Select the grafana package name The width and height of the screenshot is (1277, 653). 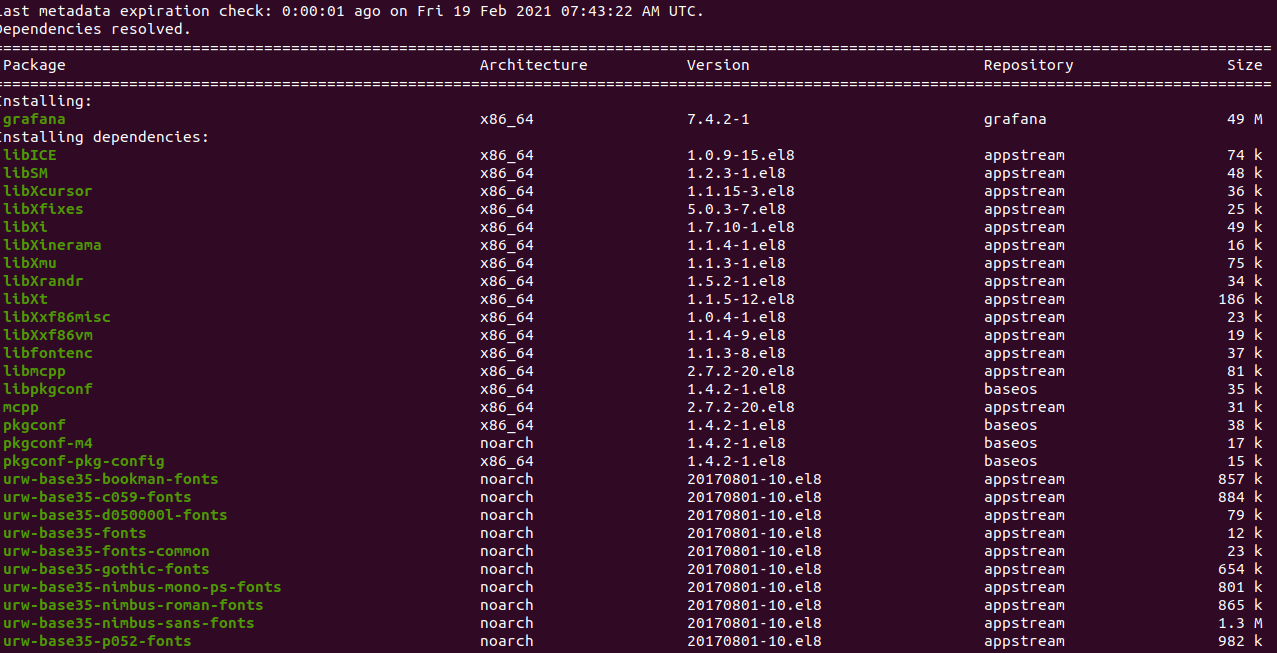tap(34, 119)
